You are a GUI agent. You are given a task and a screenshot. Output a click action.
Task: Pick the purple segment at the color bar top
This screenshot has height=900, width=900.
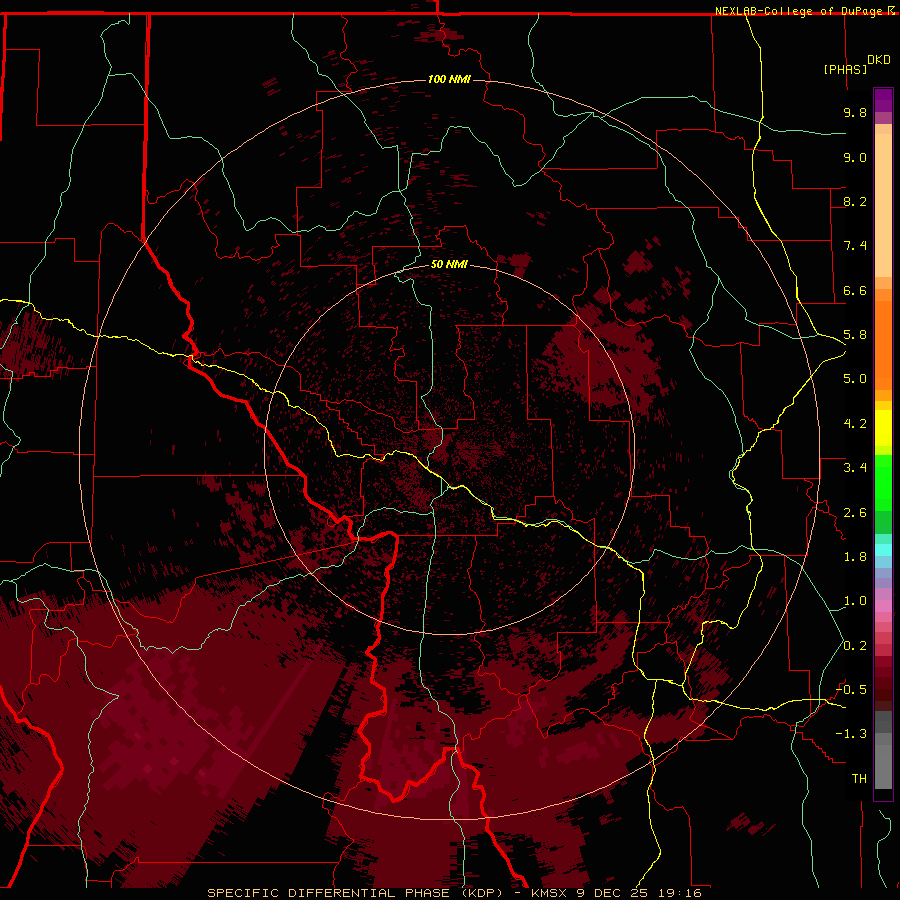point(883,100)
